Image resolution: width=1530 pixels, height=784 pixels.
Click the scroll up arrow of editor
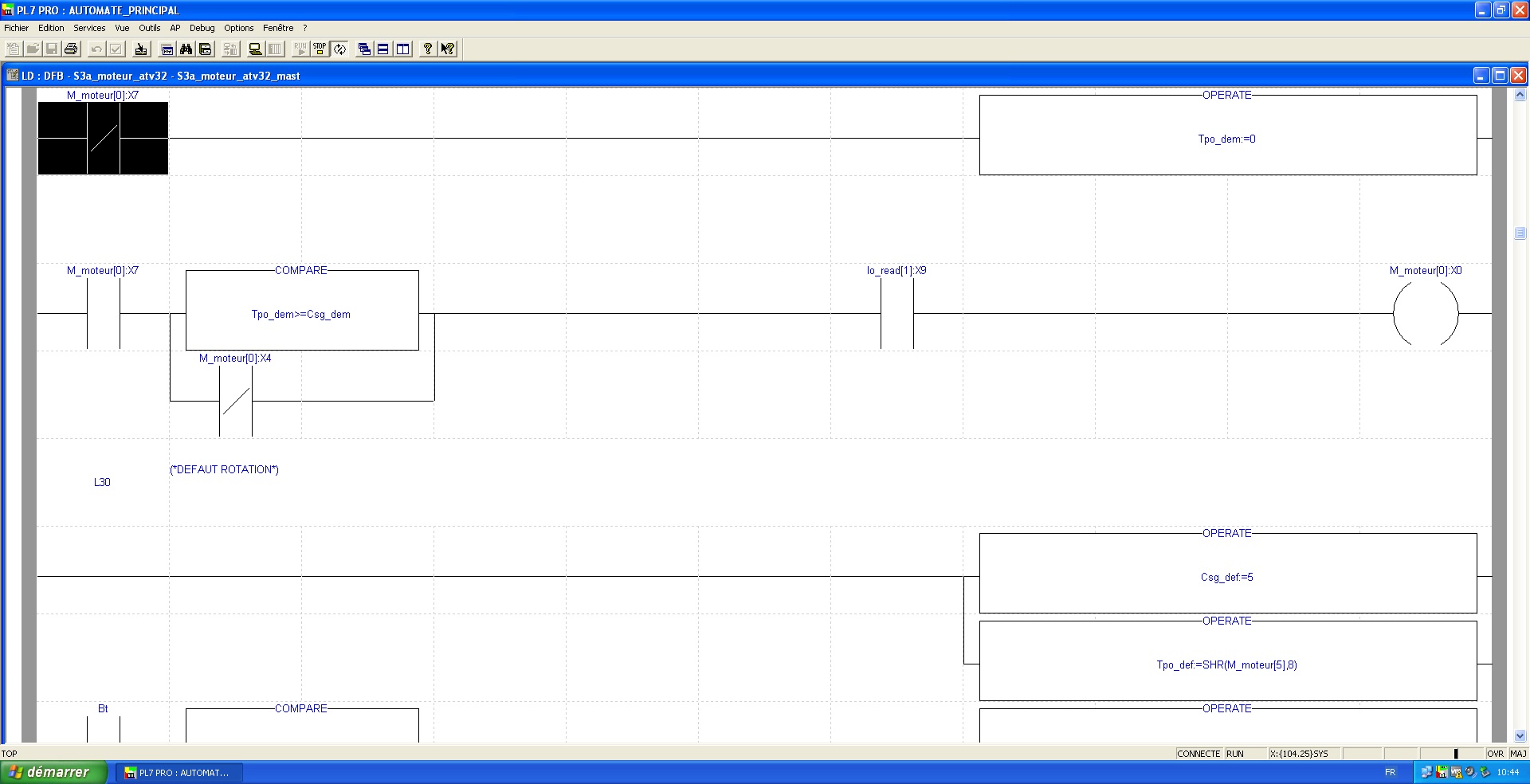point(1520,95)
